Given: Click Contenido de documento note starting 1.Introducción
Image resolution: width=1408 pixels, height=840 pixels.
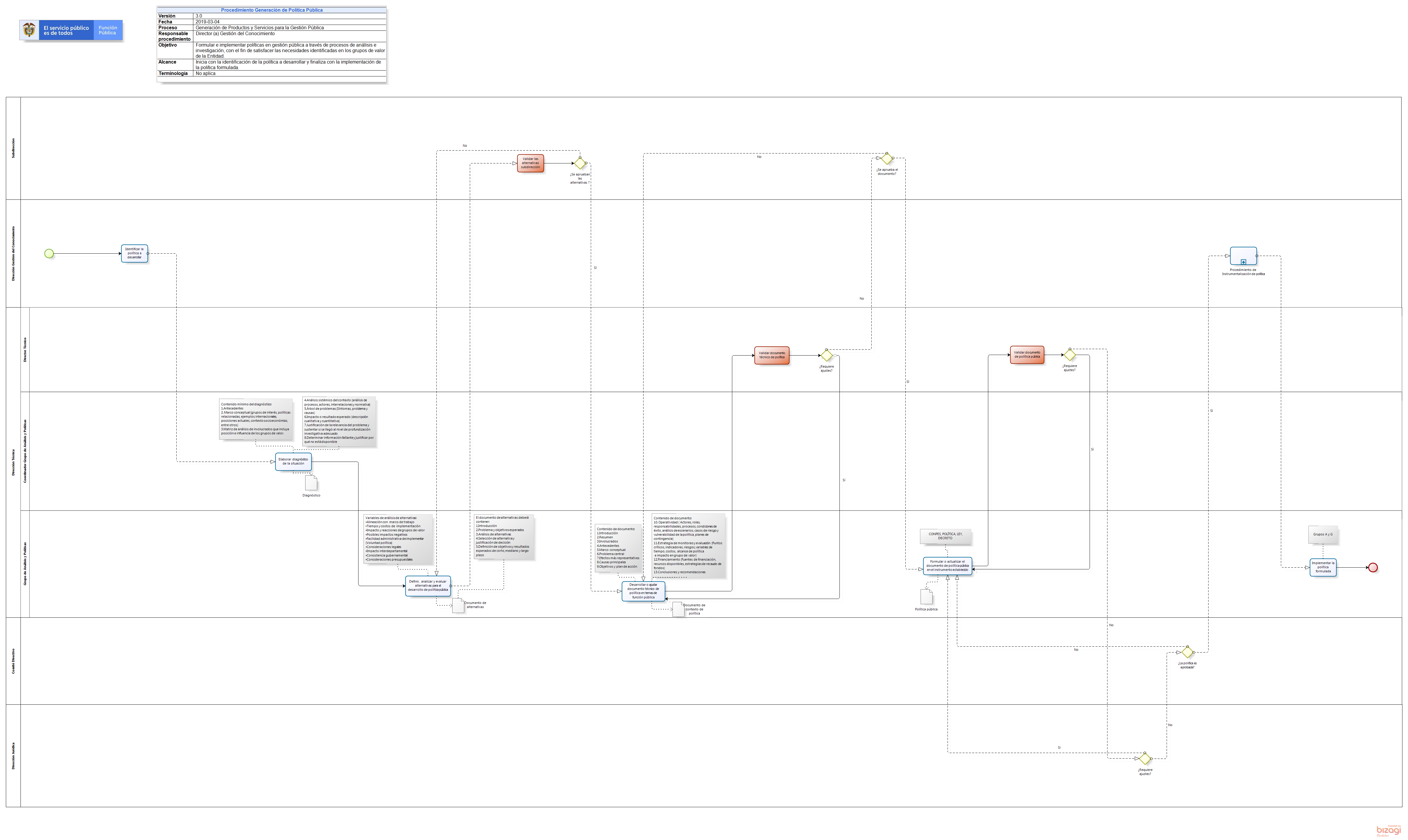Looking at the screenshot, I should click(x=618, y=547).
